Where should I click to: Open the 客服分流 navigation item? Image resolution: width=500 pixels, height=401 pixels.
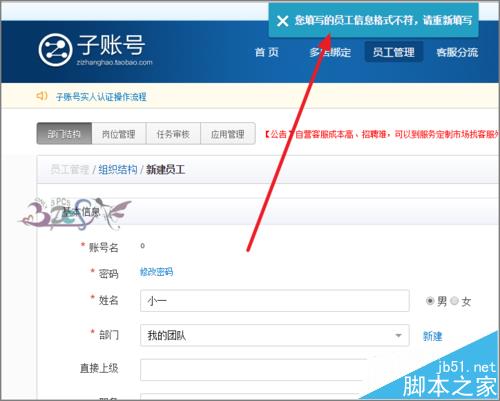pyautogui.click(x=457, y=52)
